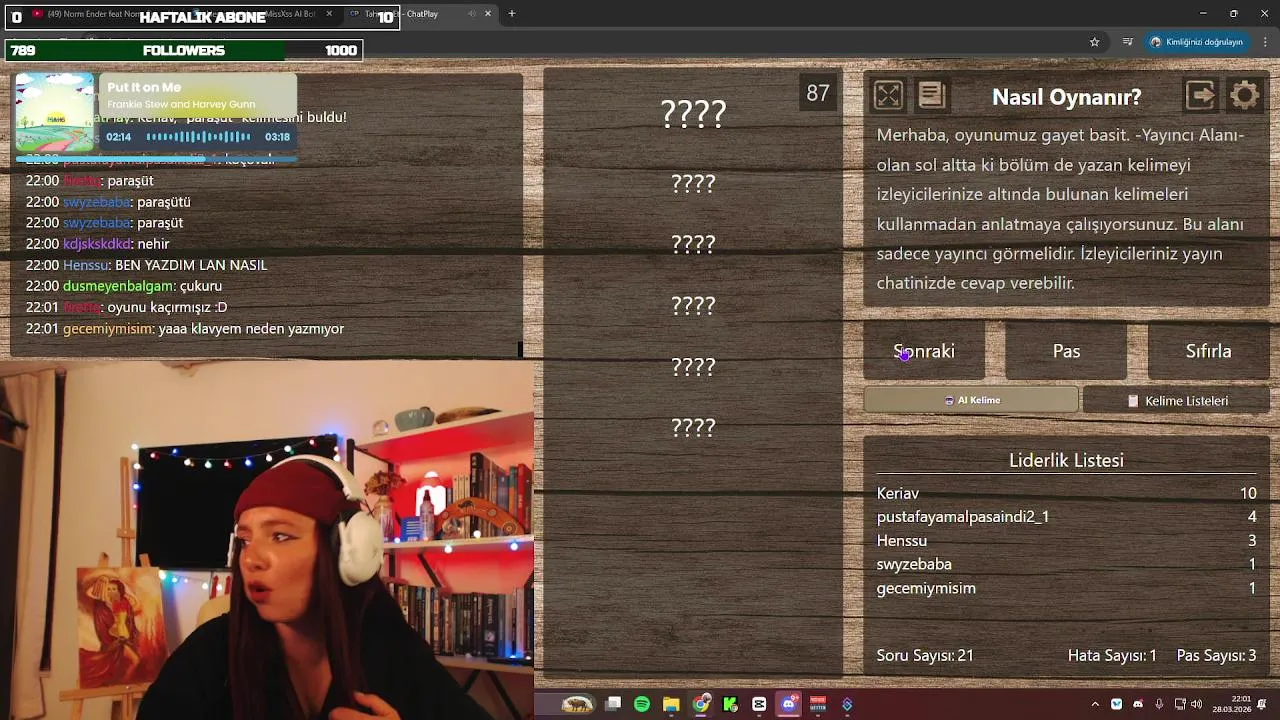Advance to the next word with Sonraki
Image resolution: width=1280 pixels, height=720 pixels.
click(924, 351)
